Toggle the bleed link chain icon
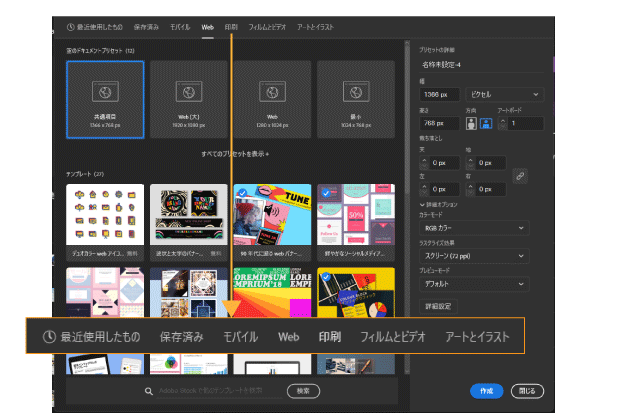 point(519,176)
